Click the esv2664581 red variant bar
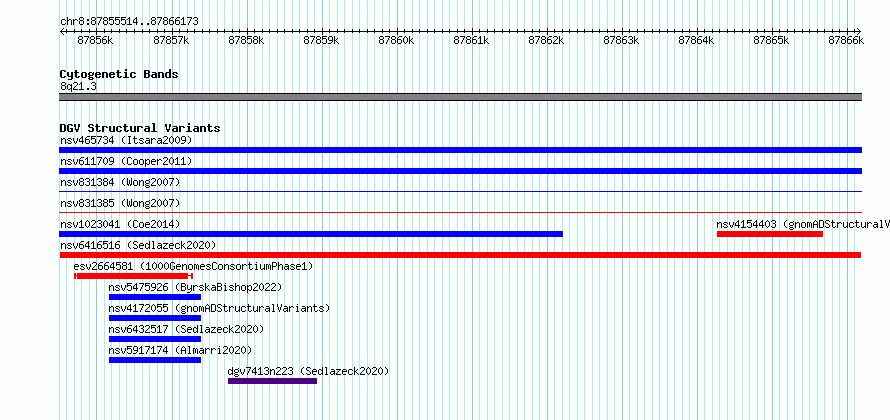This screenshot has width=890, height=420. (133, 276)
